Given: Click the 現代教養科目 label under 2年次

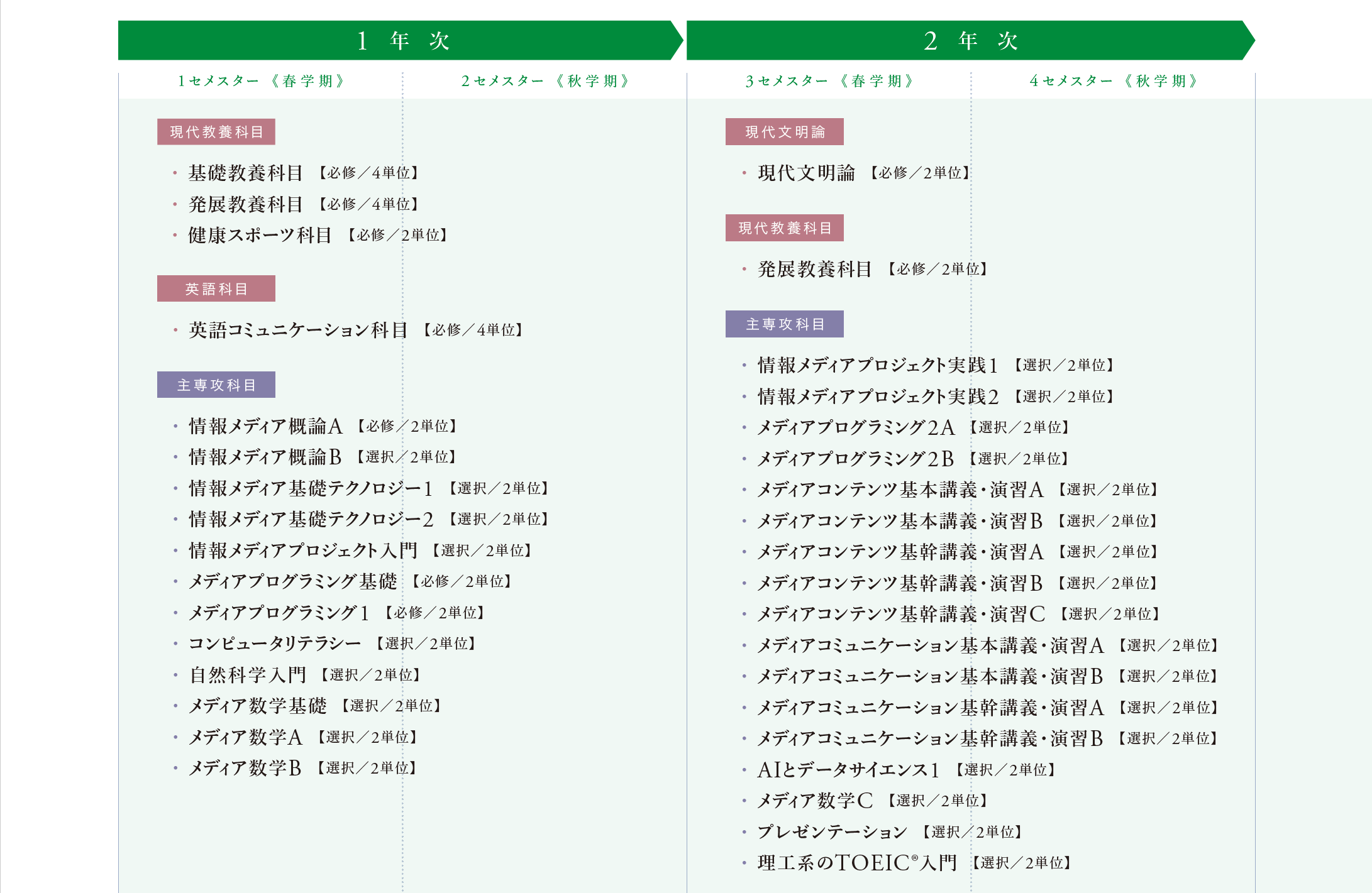Looking at the screenshot, I should [x=785, y=228].
